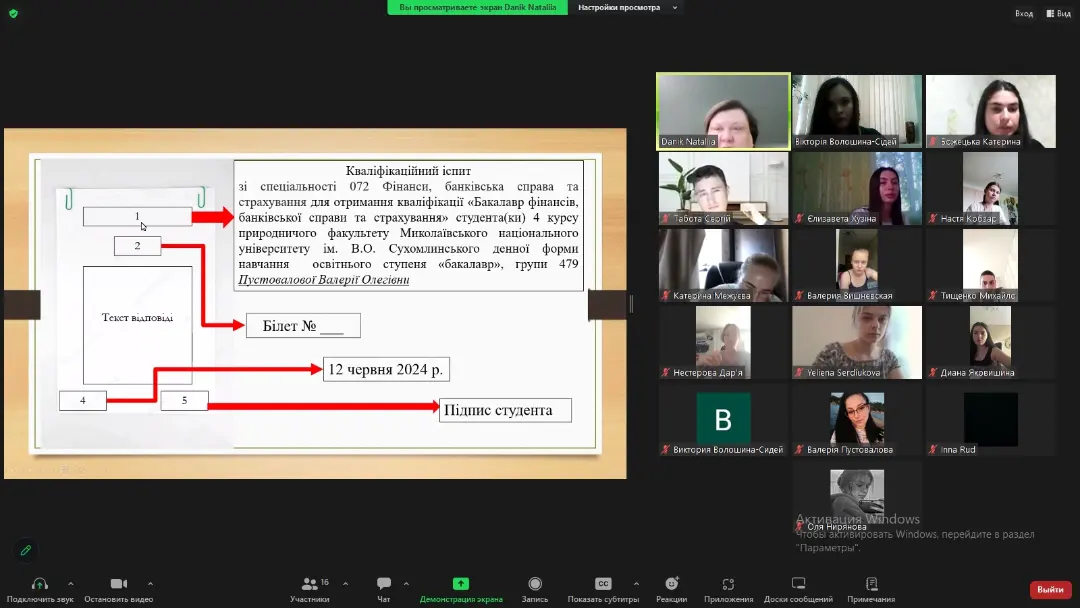Viewport: 1080px width, 608px height.
Task: Open the Reactions emoji menu
Action: 672,585
